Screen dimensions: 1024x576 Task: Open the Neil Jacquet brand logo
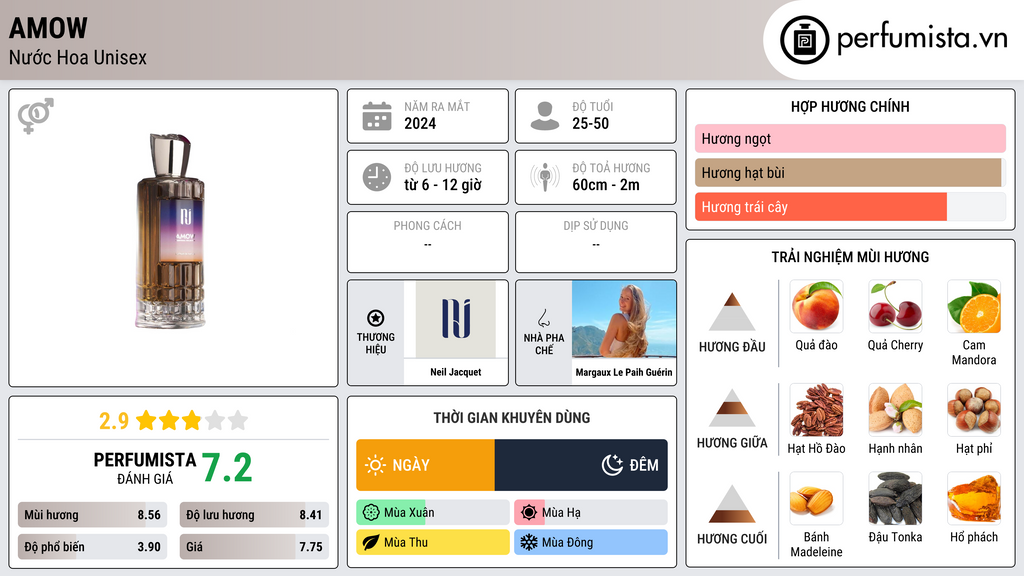456,319
